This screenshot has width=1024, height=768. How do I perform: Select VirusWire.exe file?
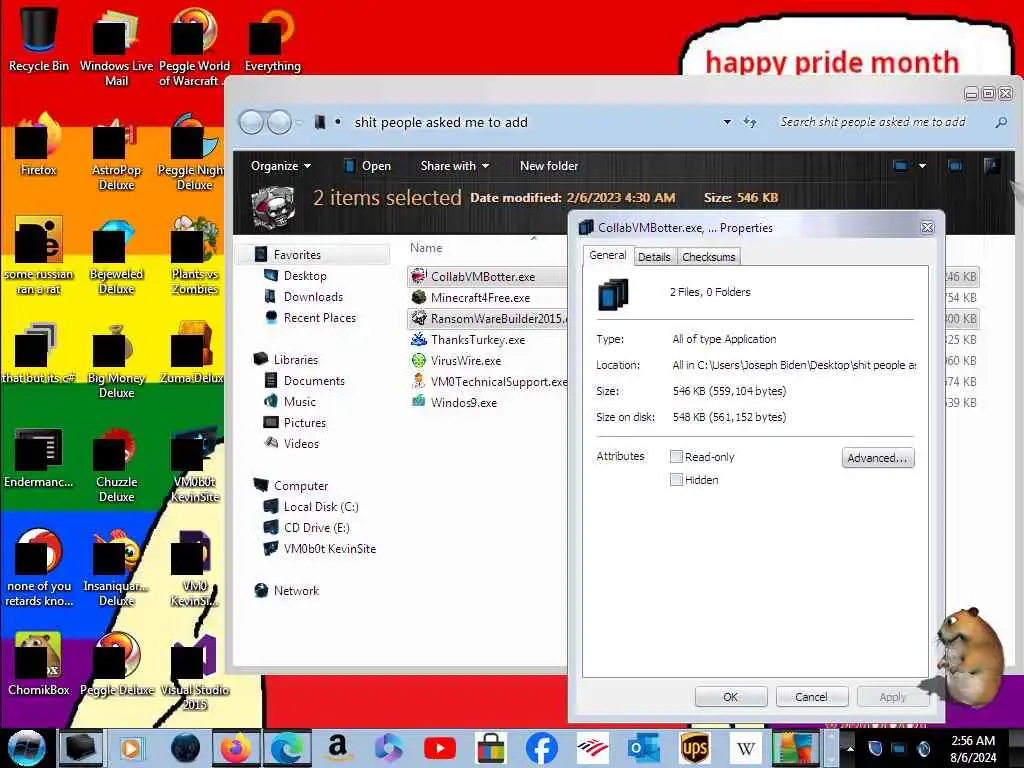pos(466,360)
